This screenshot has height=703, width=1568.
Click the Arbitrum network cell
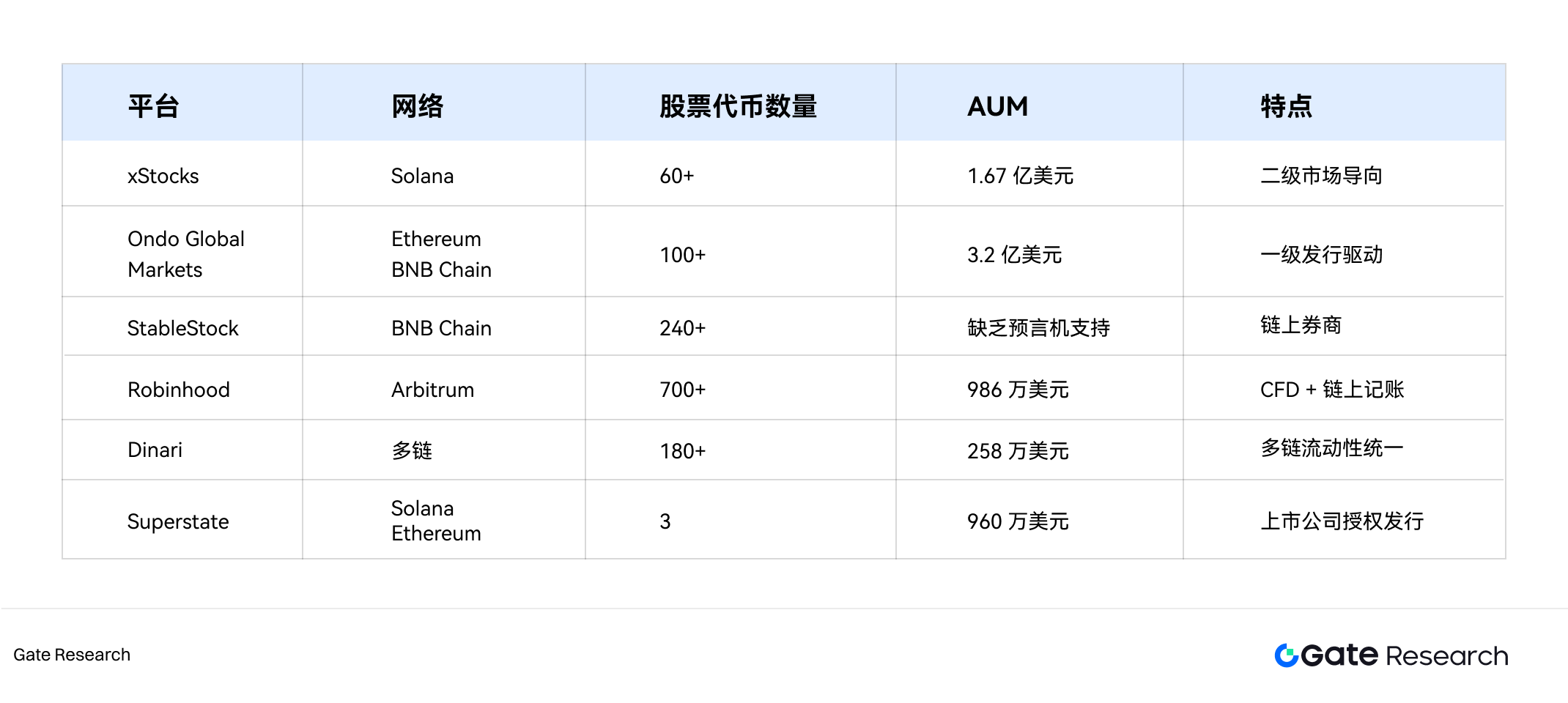pos(432,390)
